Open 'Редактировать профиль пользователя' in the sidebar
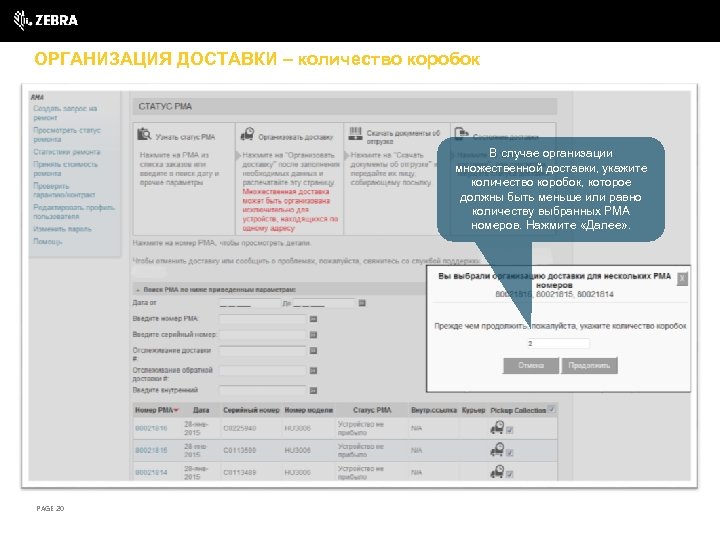 point(74,212)
